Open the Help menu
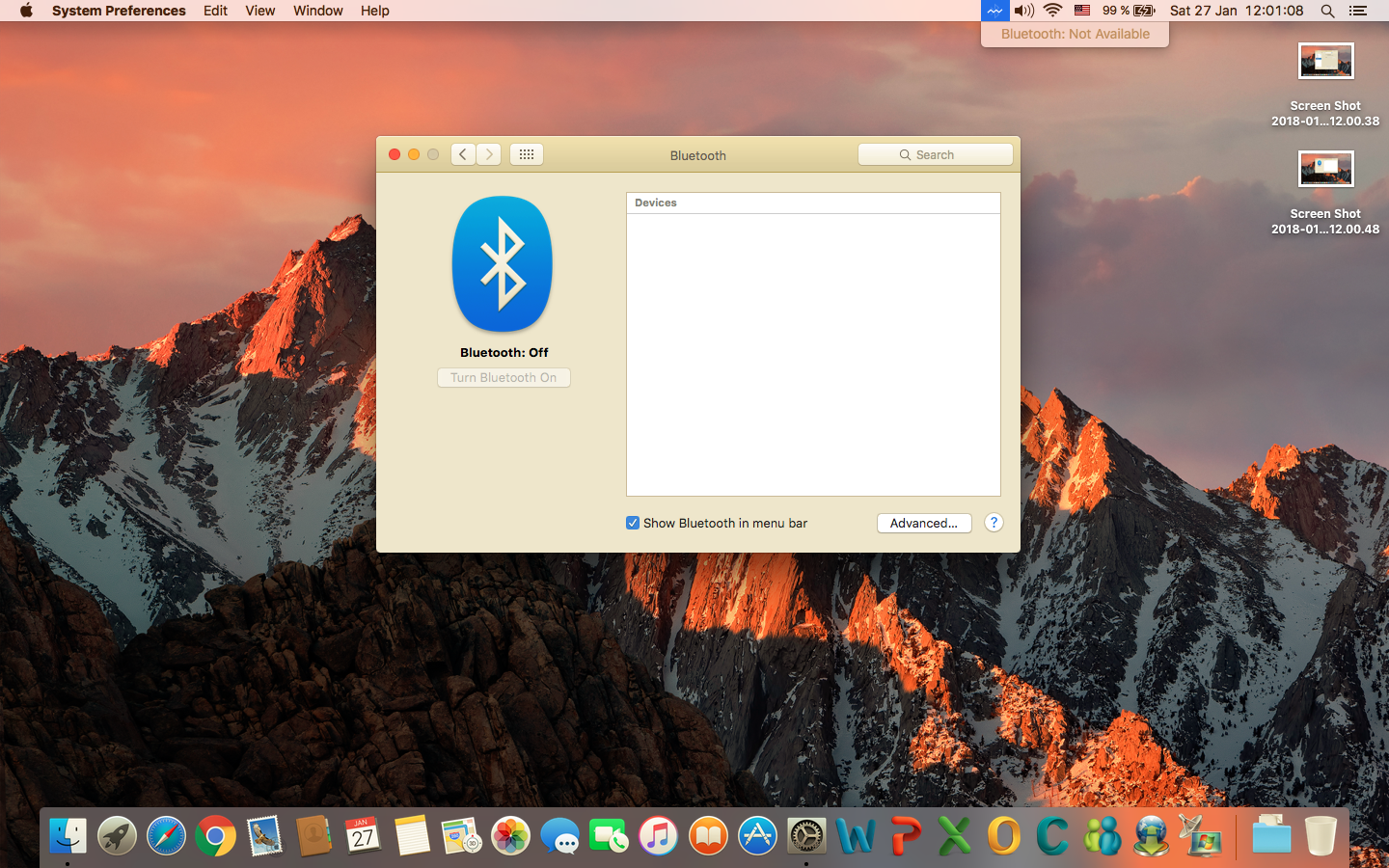The width and height of the screenshot is (1389, 868). pos(374,11)
